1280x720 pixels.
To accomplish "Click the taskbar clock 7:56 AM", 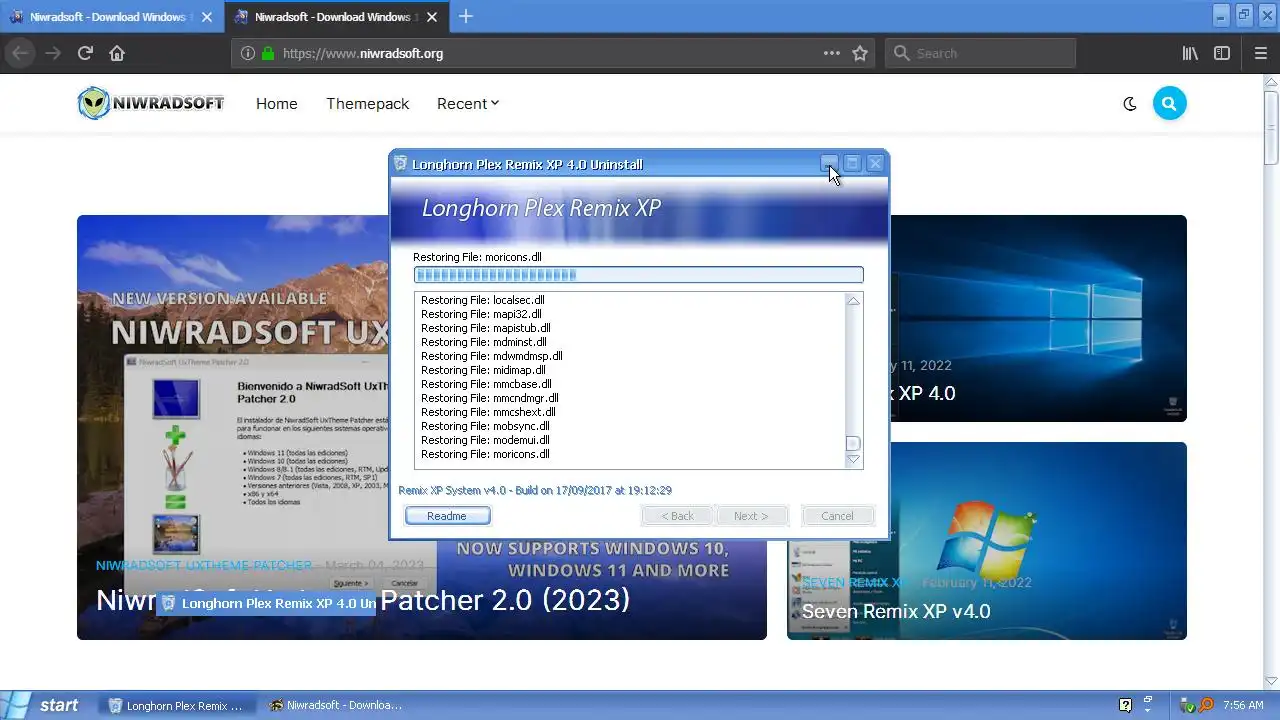I will pyautogui.click(x=1243, y=705).
